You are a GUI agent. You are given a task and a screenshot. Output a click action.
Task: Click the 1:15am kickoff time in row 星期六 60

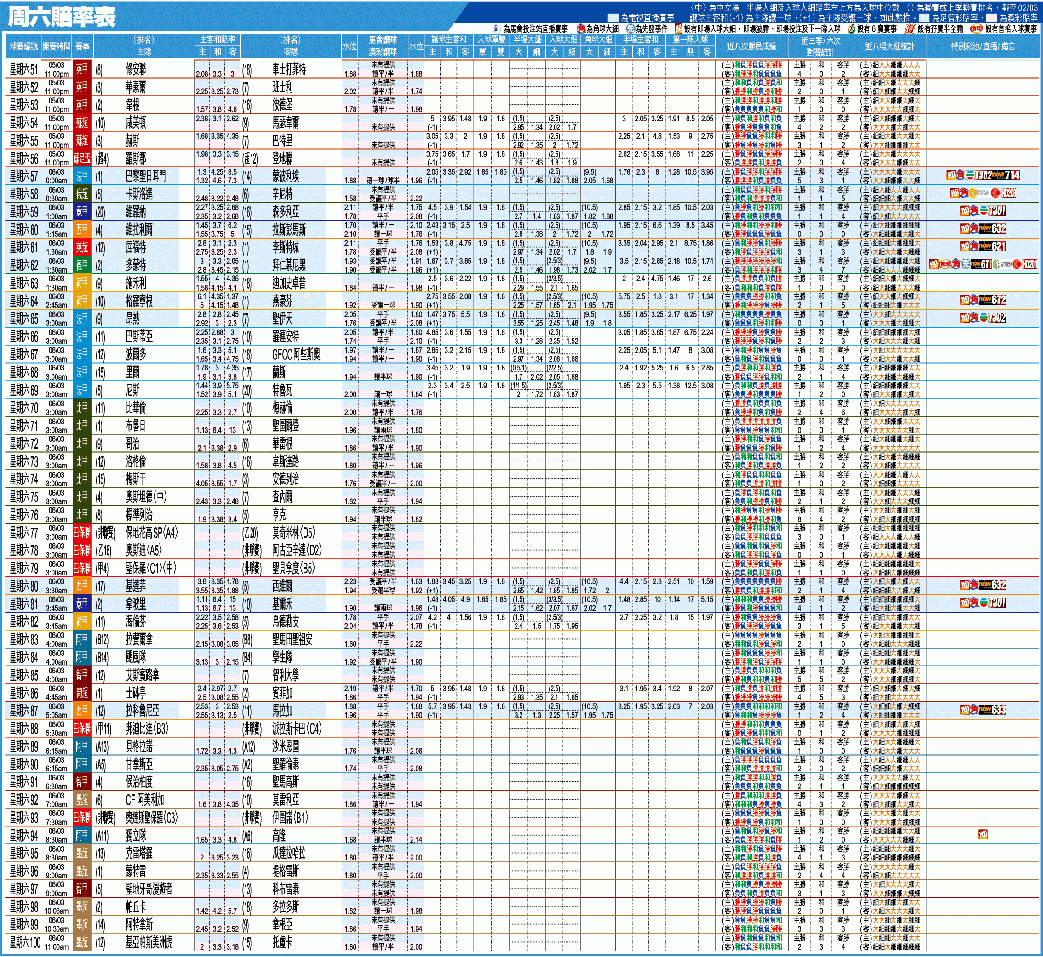[x=57, y=233]
